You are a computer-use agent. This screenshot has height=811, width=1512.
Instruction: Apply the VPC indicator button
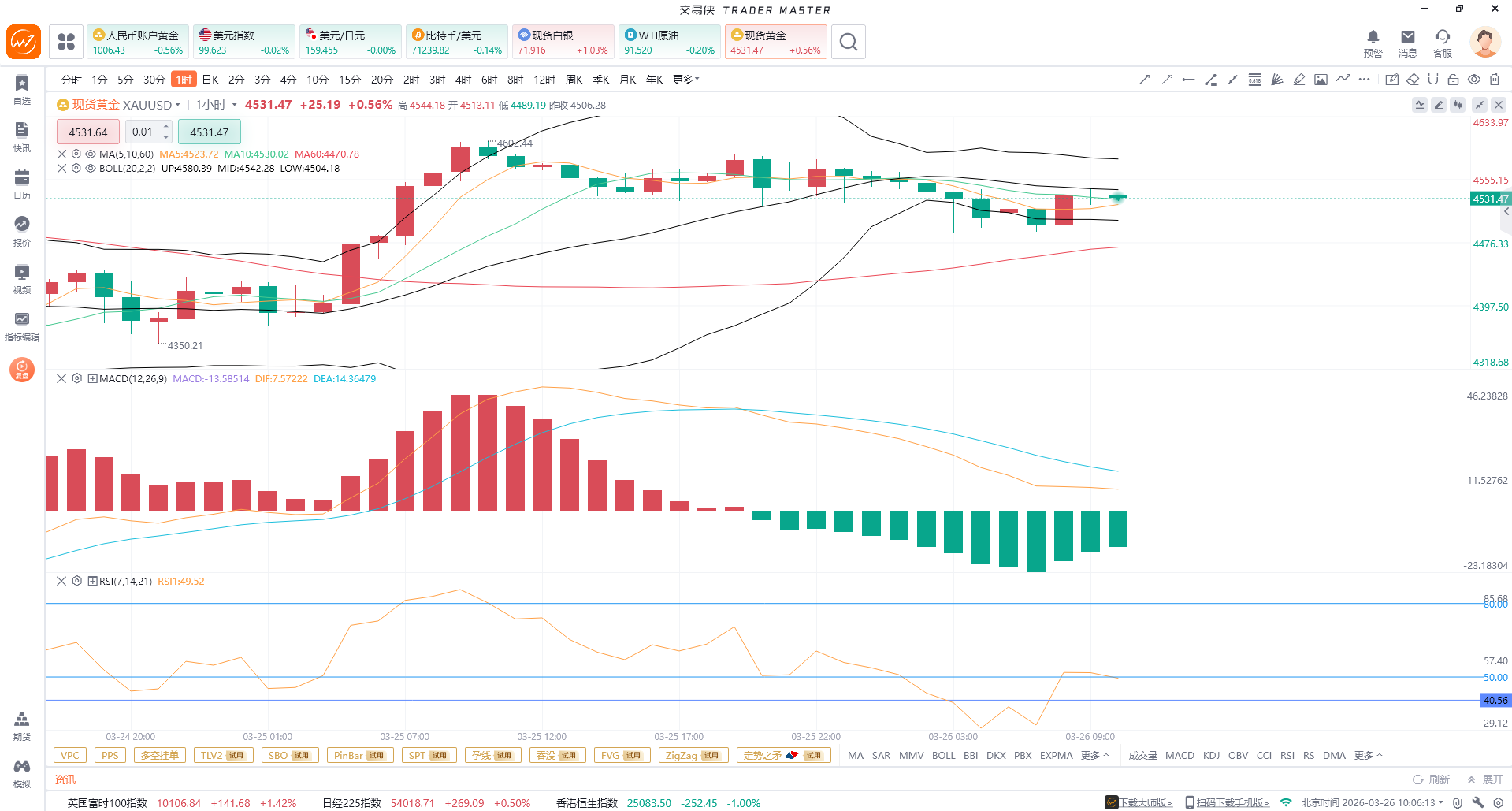tap(70, 756)
